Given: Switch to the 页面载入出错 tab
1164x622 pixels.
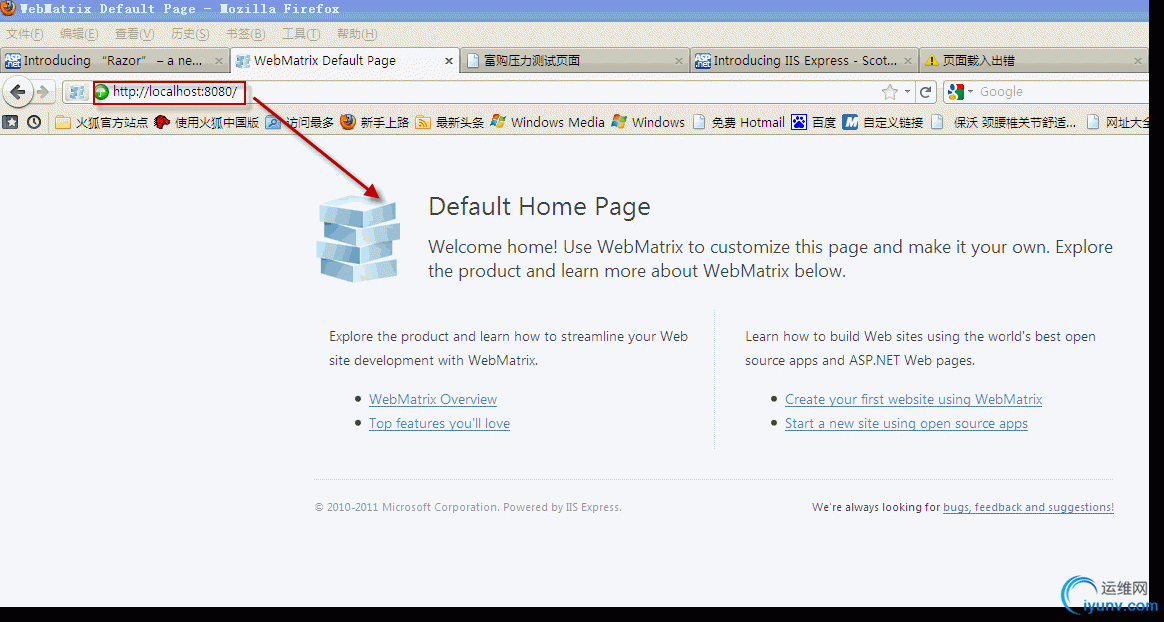Looking at the screenshot, I should [1034, 61].
